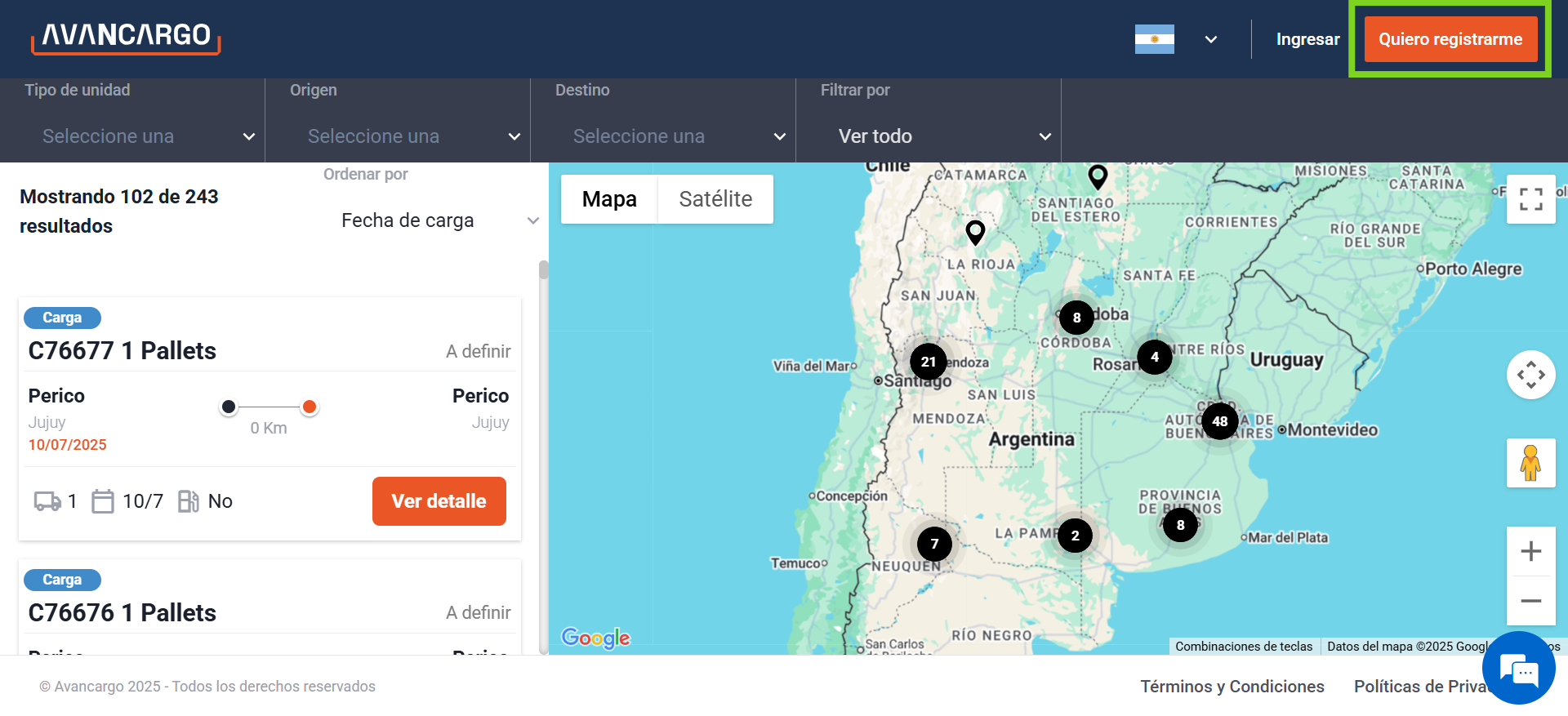The height and width of the screenshot is (716, 1568).
Task: Click Ingresar to log in
Action: [1307, 39]
